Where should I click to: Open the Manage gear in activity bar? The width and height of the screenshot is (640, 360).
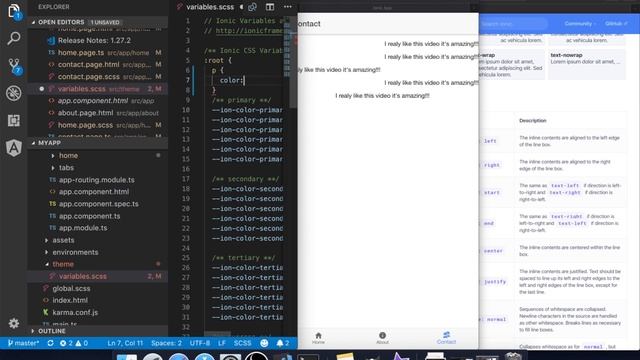tap(14, 323)
